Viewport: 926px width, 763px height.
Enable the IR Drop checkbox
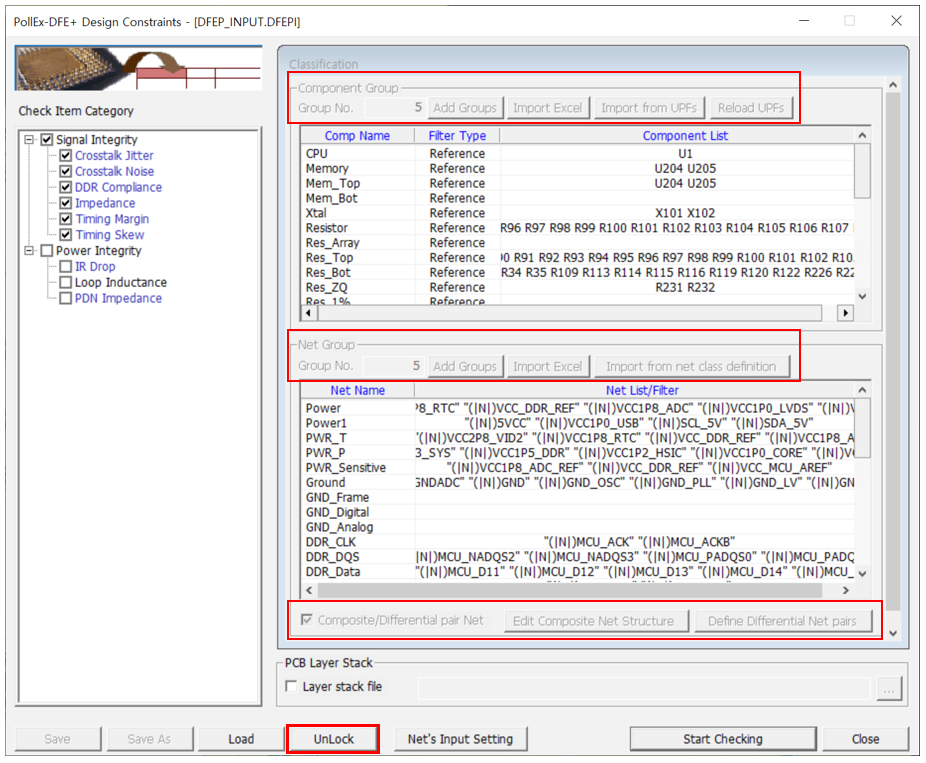66,267
